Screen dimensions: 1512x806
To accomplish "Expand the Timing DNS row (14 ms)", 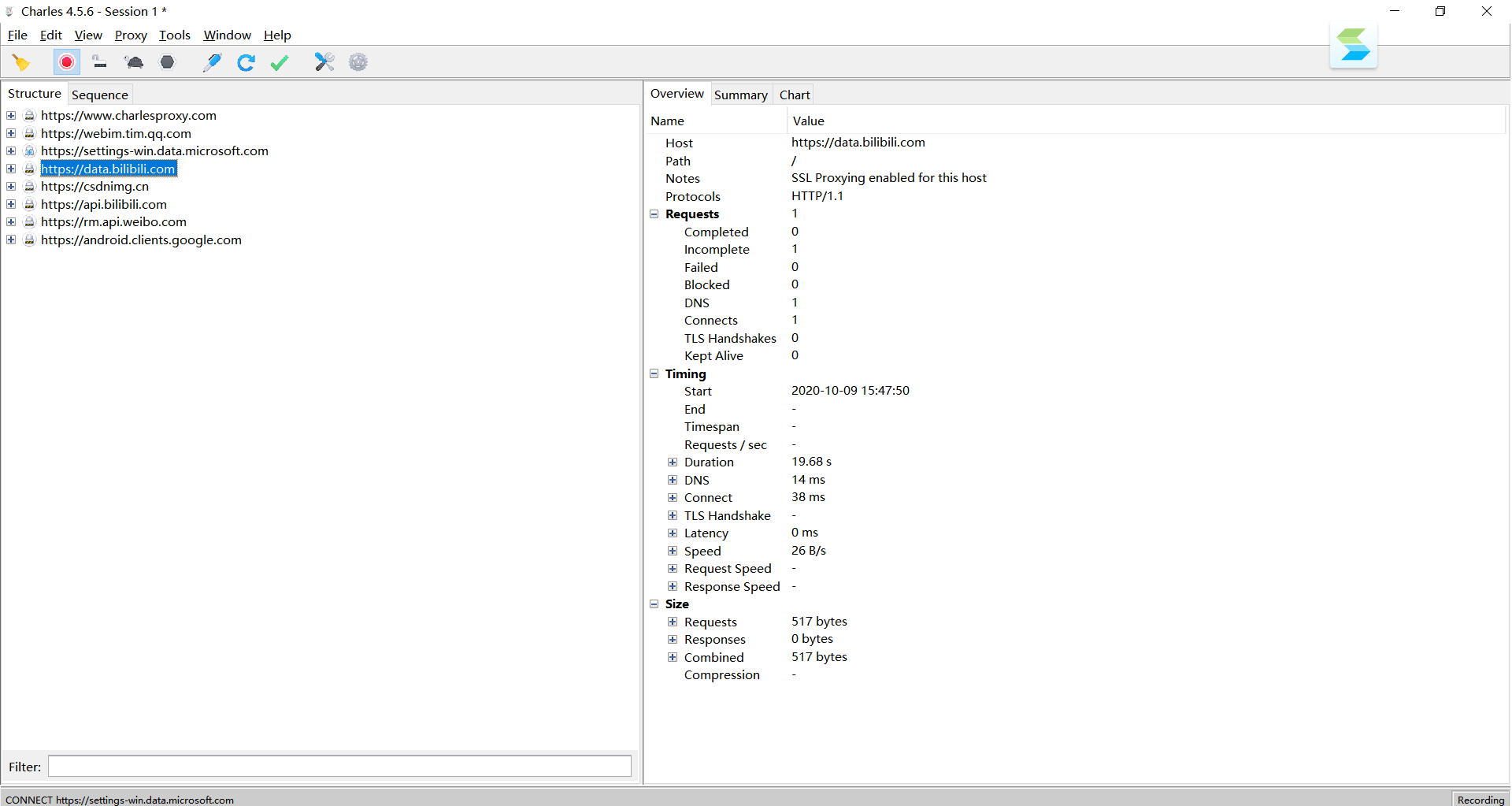I will [673, 480].
